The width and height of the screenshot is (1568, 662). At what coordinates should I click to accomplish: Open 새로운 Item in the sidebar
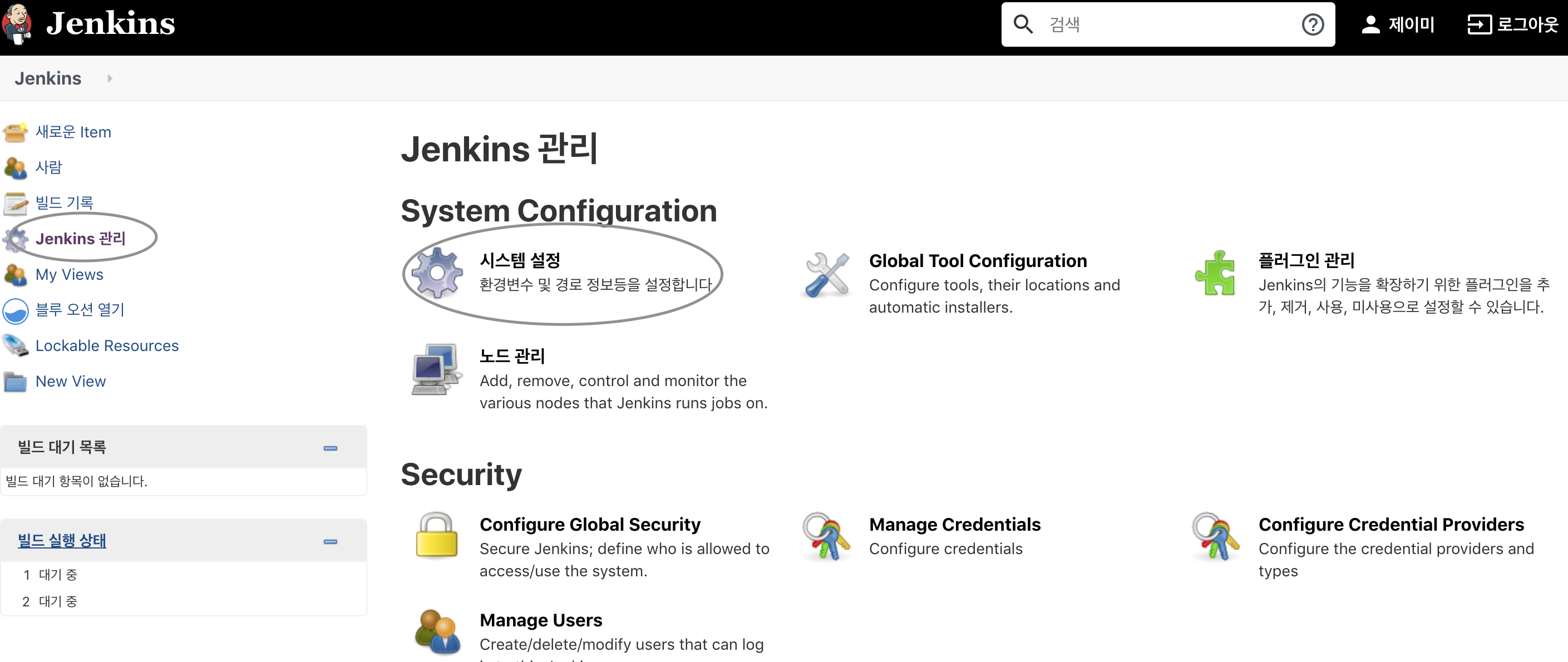pos(73,132)
